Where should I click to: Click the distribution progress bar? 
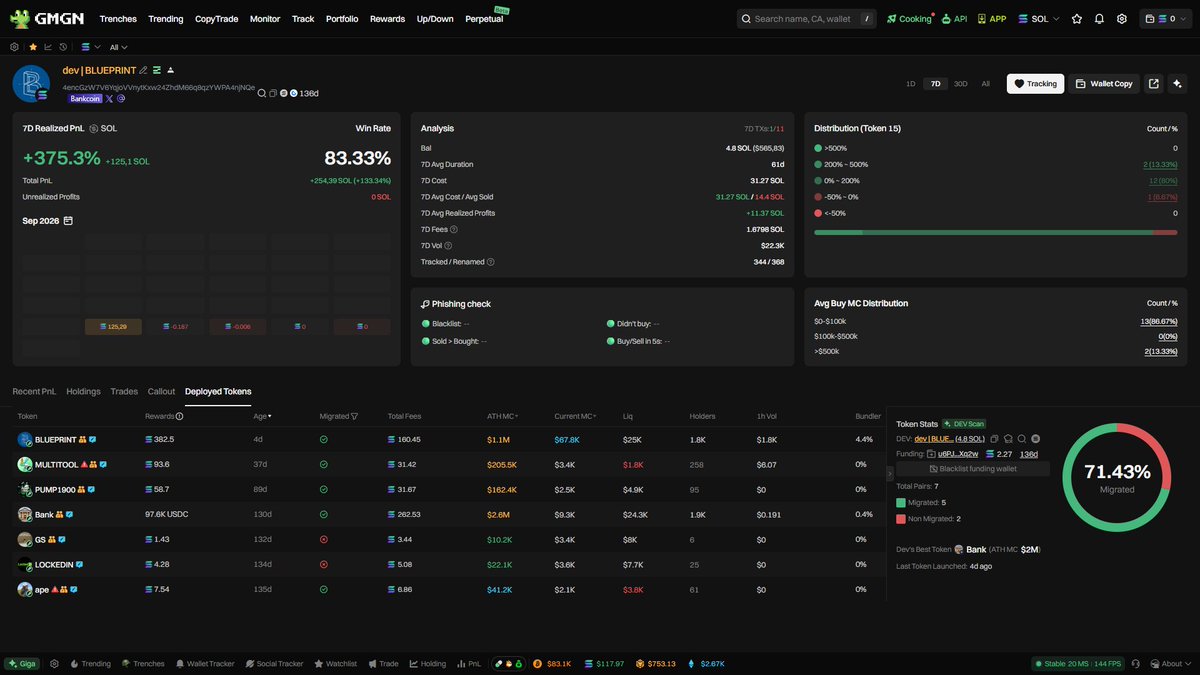tap(995, 233)
